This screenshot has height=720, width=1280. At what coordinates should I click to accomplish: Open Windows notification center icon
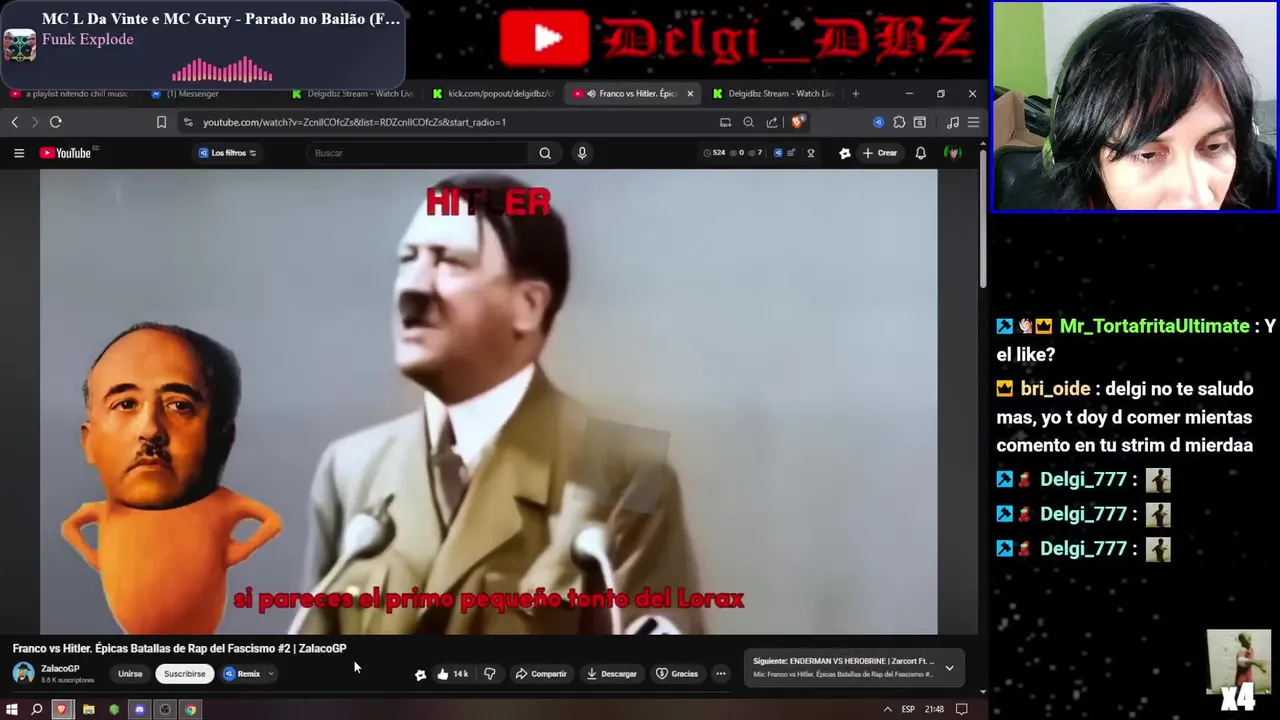click(x=962, y=709)
